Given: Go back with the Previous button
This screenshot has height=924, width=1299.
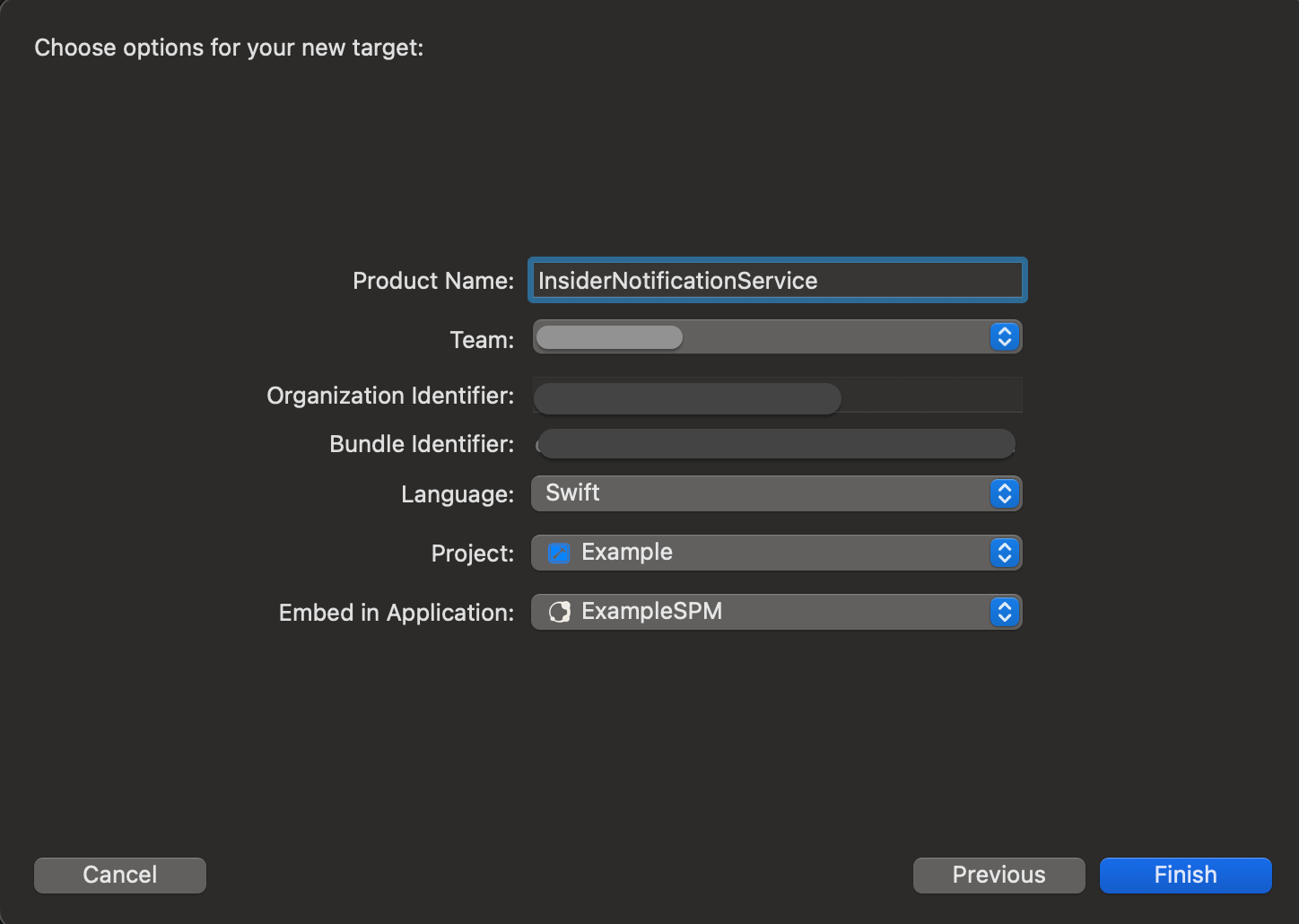Looking at the screenshot, I should pyautogui.click(x=999, y=875).
